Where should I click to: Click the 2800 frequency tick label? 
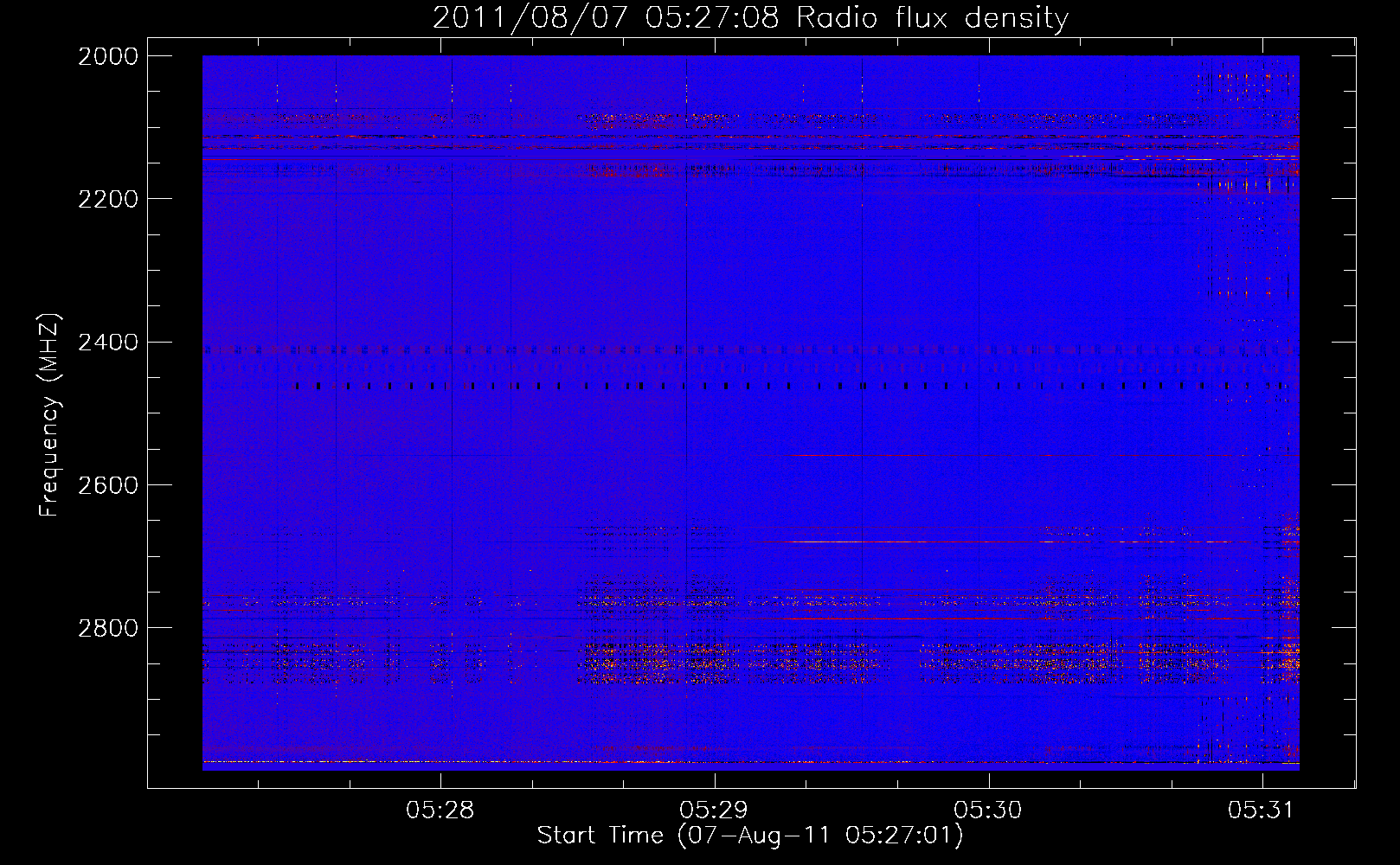tap(108, 628)
